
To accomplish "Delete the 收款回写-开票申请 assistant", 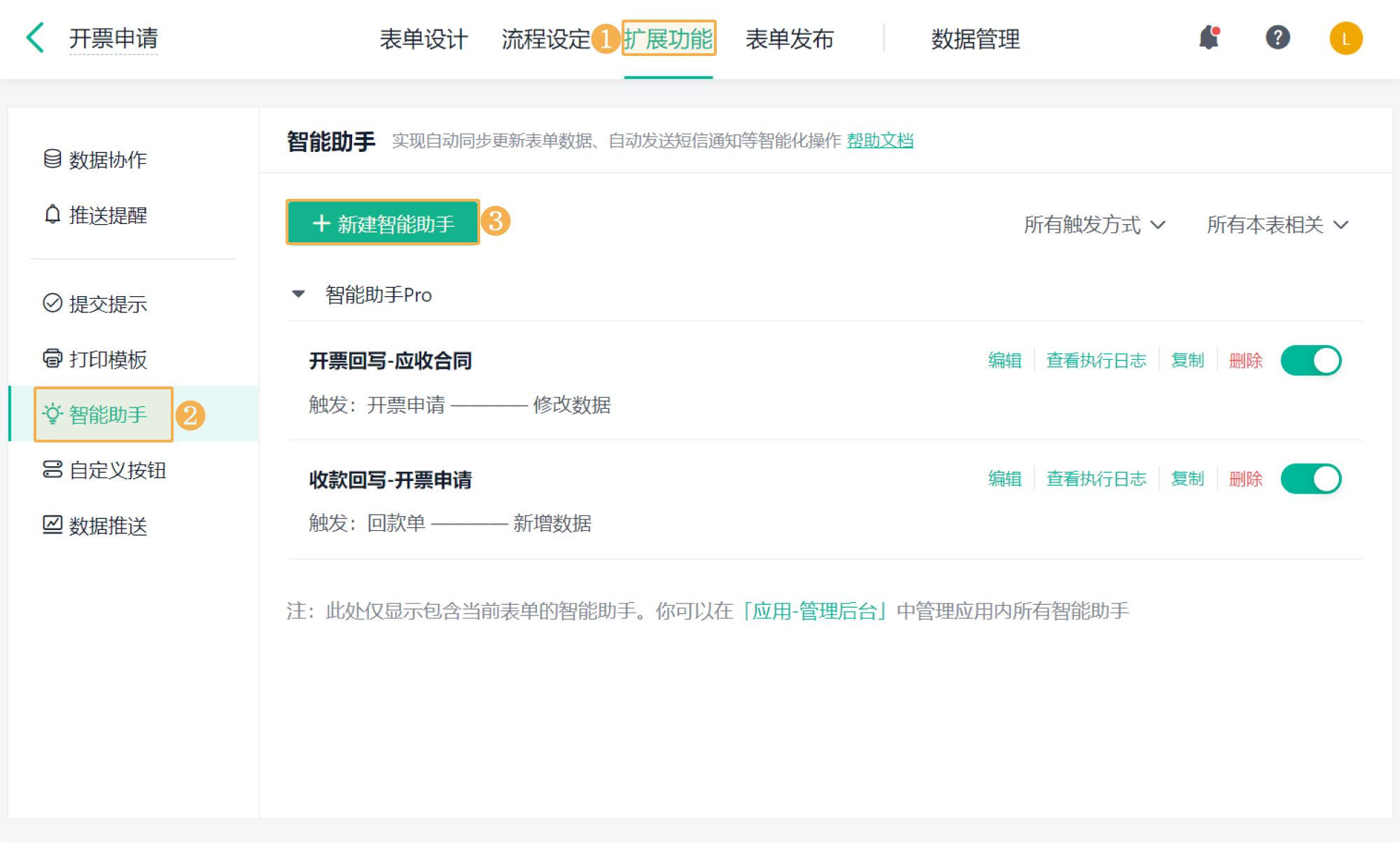I will [1245, 479].
